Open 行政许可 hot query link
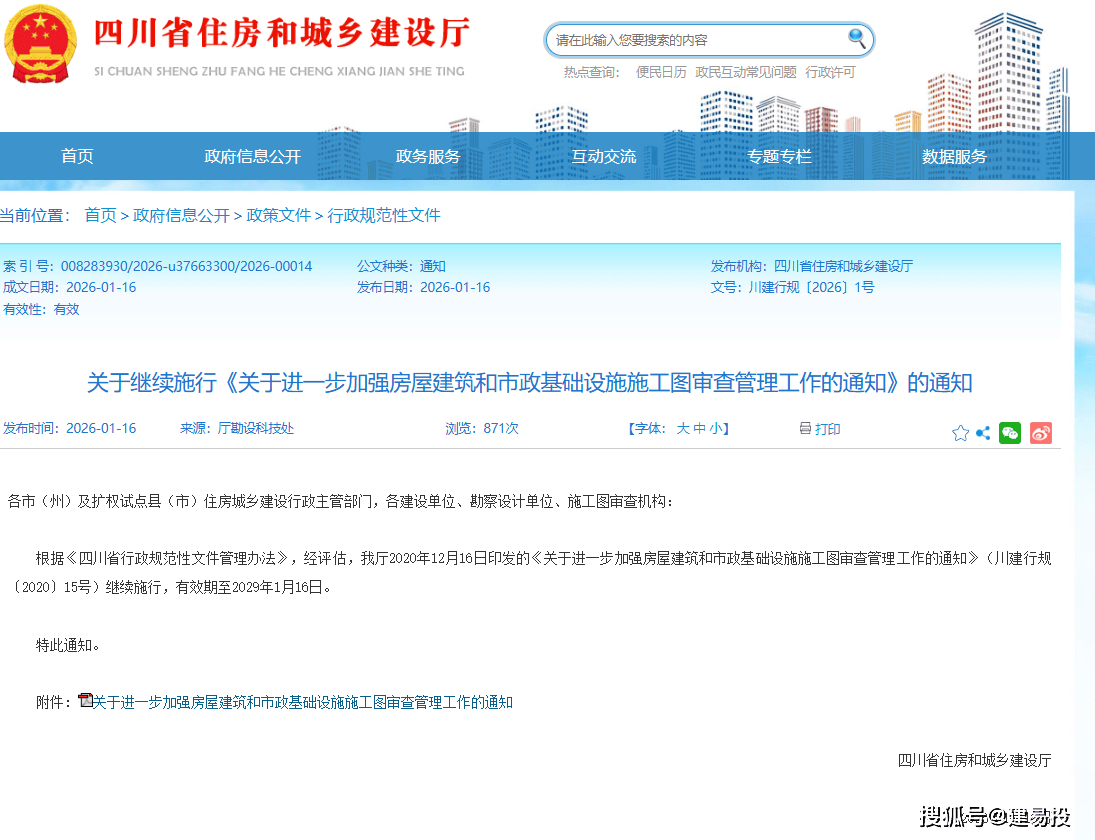 pyautogui.click(x=830, y=72)
